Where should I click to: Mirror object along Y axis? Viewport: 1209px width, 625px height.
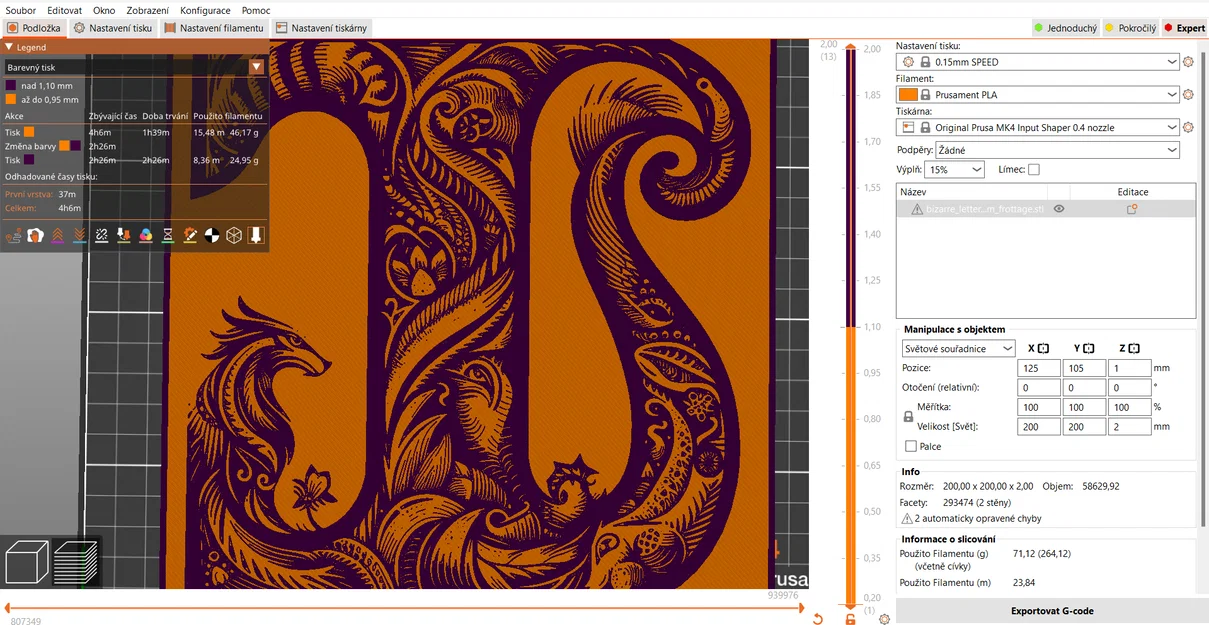[1088, 348]
